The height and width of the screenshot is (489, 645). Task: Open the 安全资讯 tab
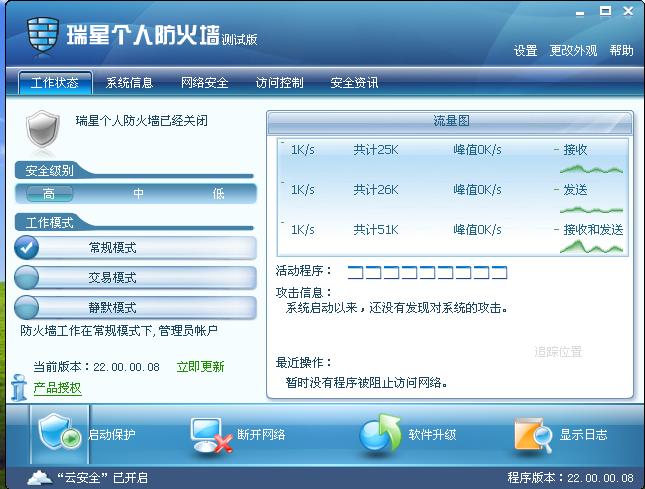[x=354, y=83]
